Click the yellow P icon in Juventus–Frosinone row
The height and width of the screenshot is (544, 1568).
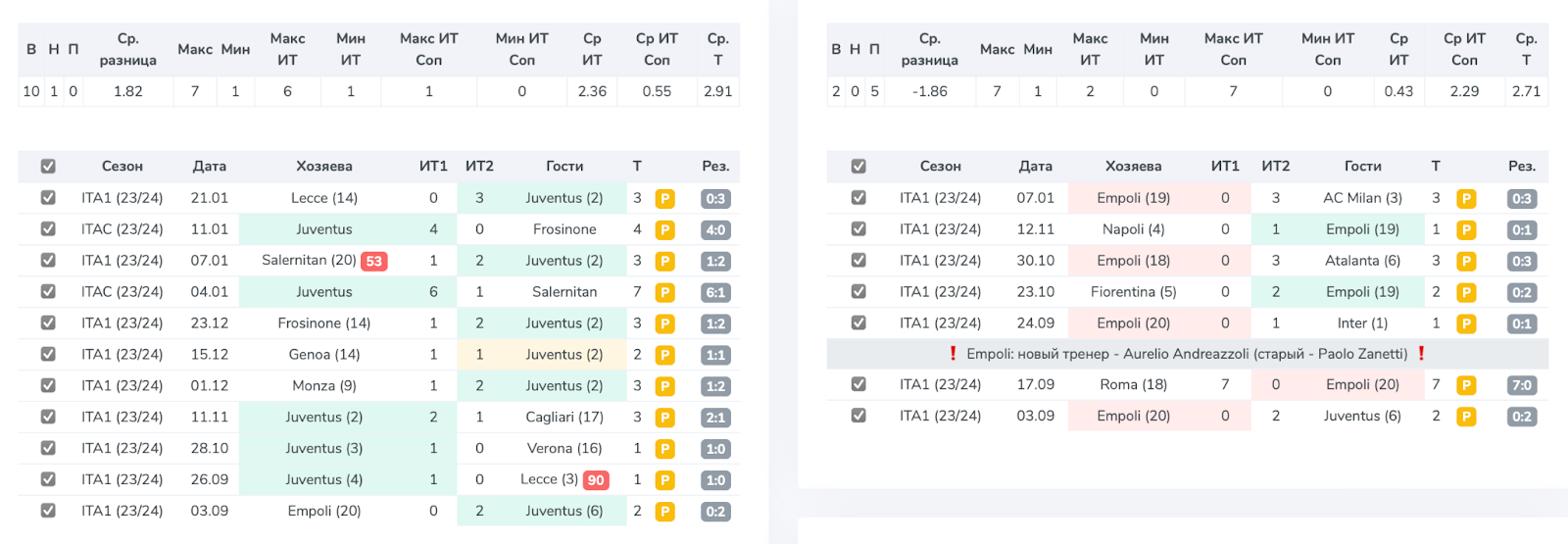[x=664, y=230]
